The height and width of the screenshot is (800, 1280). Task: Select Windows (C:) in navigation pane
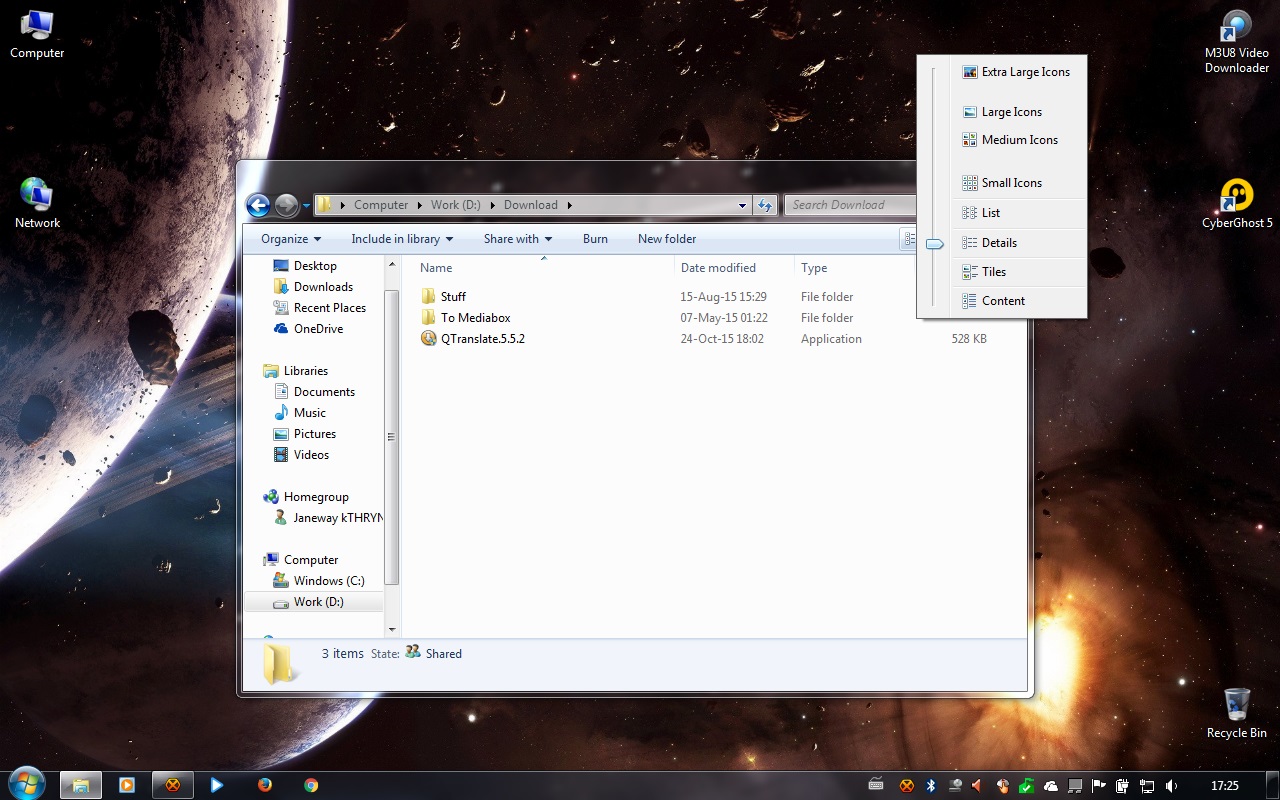[x=328, y=581]
